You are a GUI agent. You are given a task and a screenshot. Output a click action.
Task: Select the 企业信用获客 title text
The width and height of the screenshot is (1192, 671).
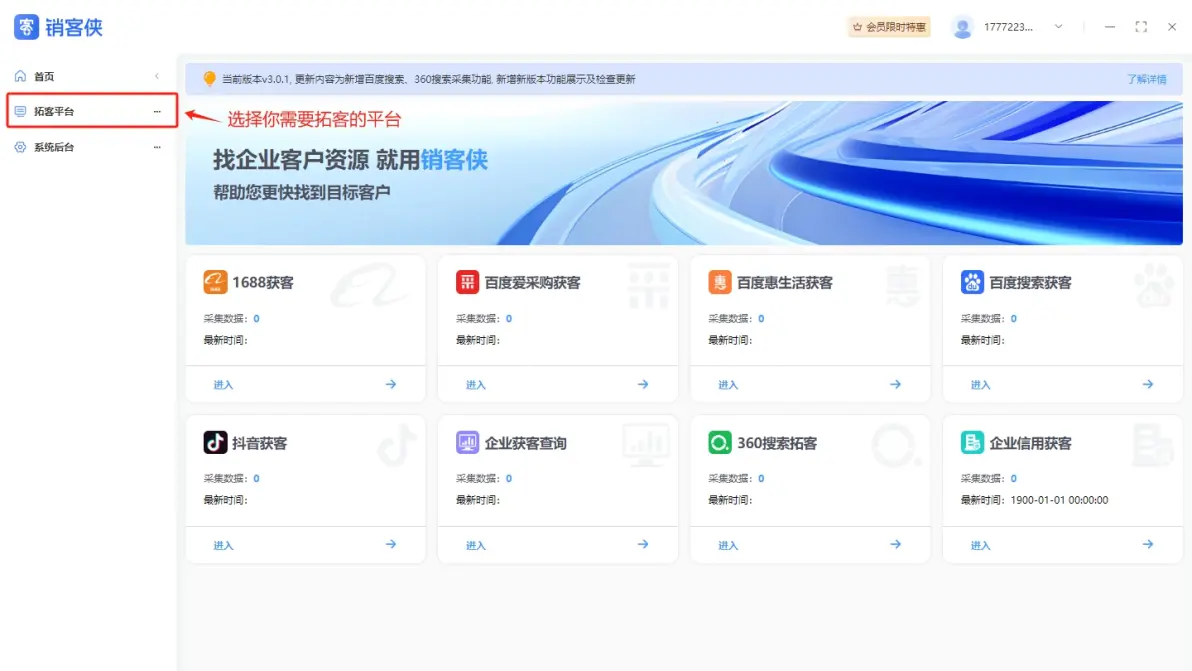[1030, 443]
